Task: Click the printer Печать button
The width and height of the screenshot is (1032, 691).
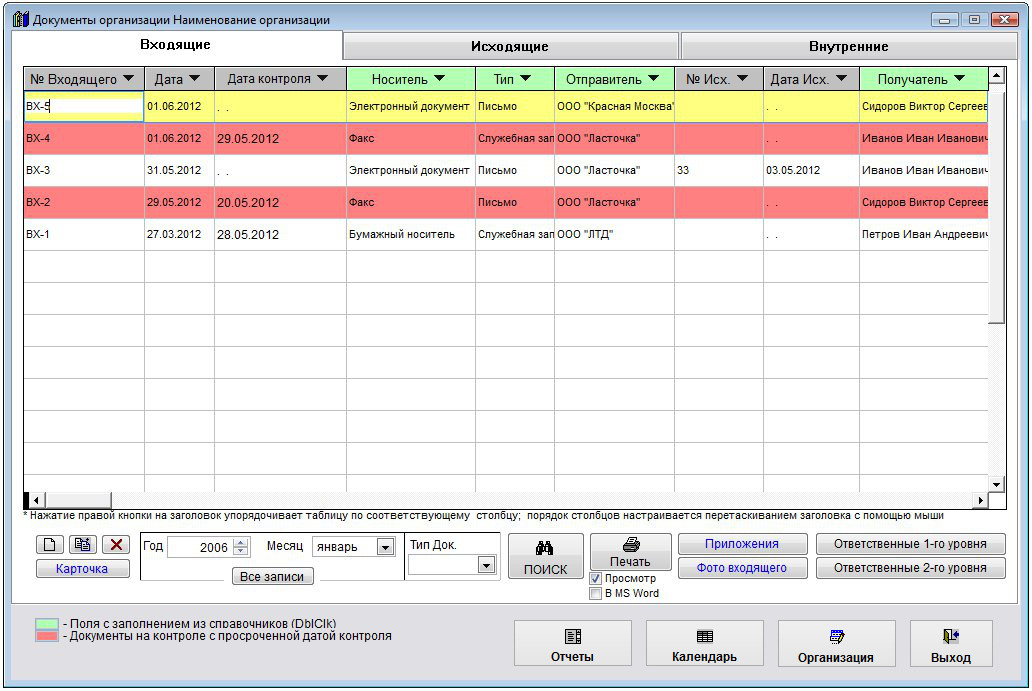Action: pyautogui.click(x=630, y=551)
